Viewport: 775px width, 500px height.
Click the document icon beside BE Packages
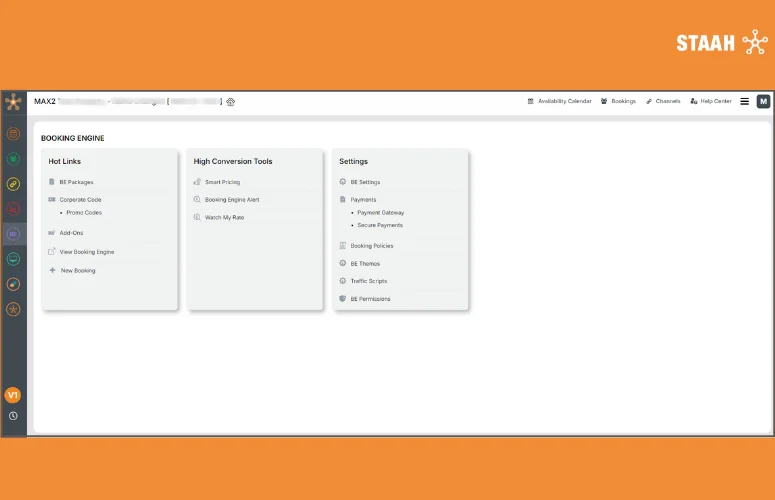[x=51, y=182]
